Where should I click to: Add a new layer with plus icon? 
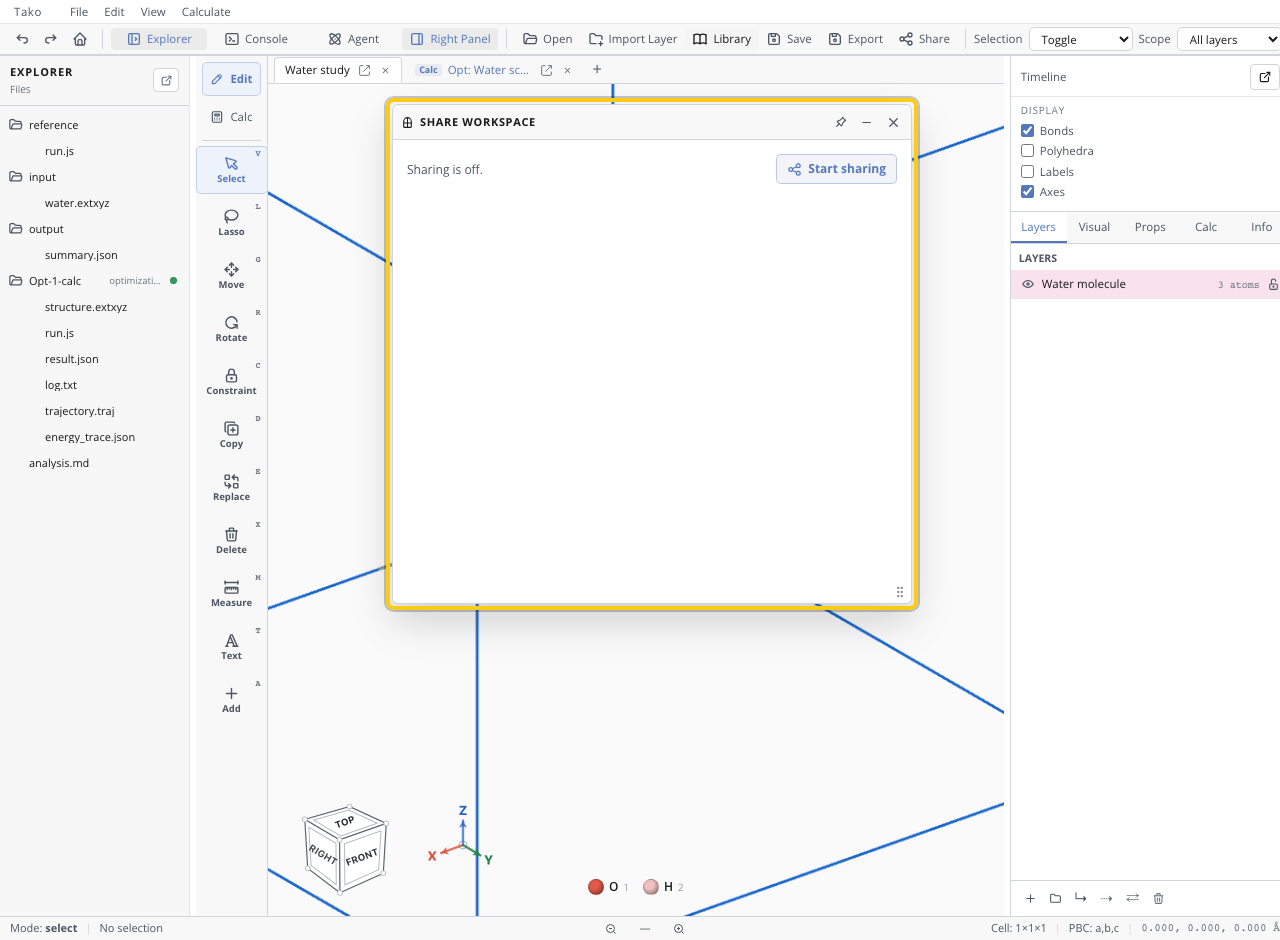point(1030,898)
